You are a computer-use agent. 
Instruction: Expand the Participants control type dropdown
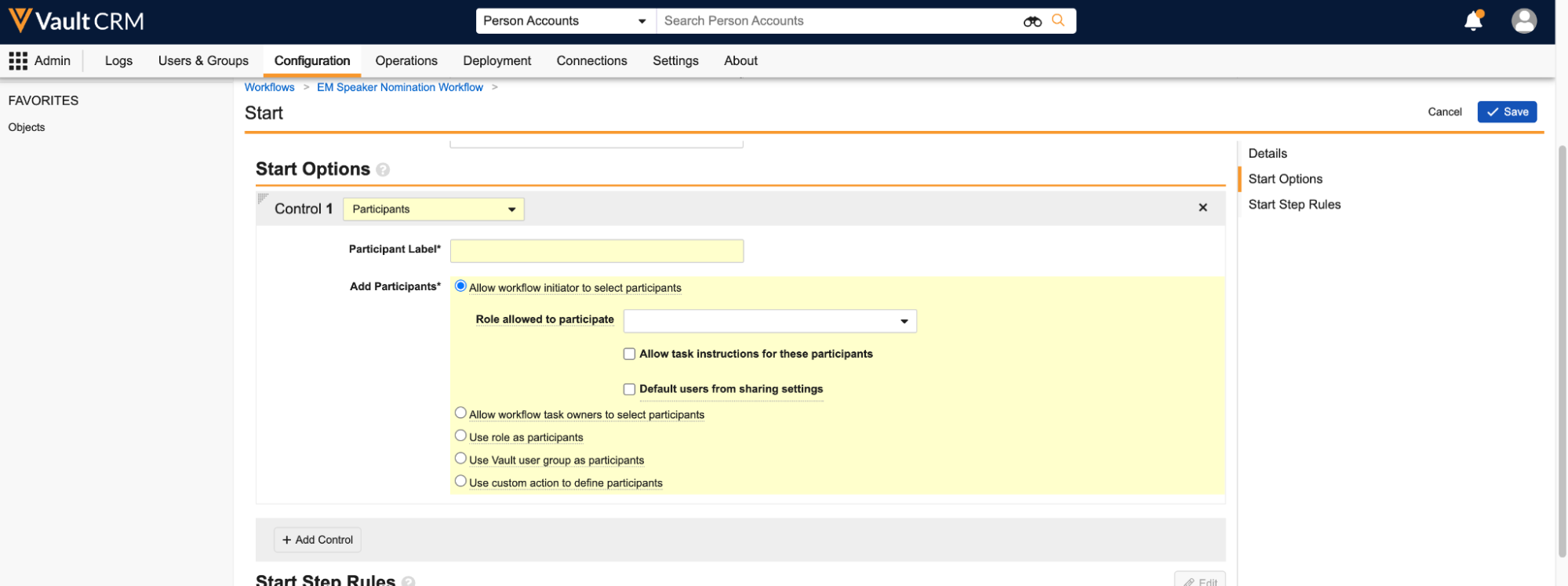(x=433, y=209)
